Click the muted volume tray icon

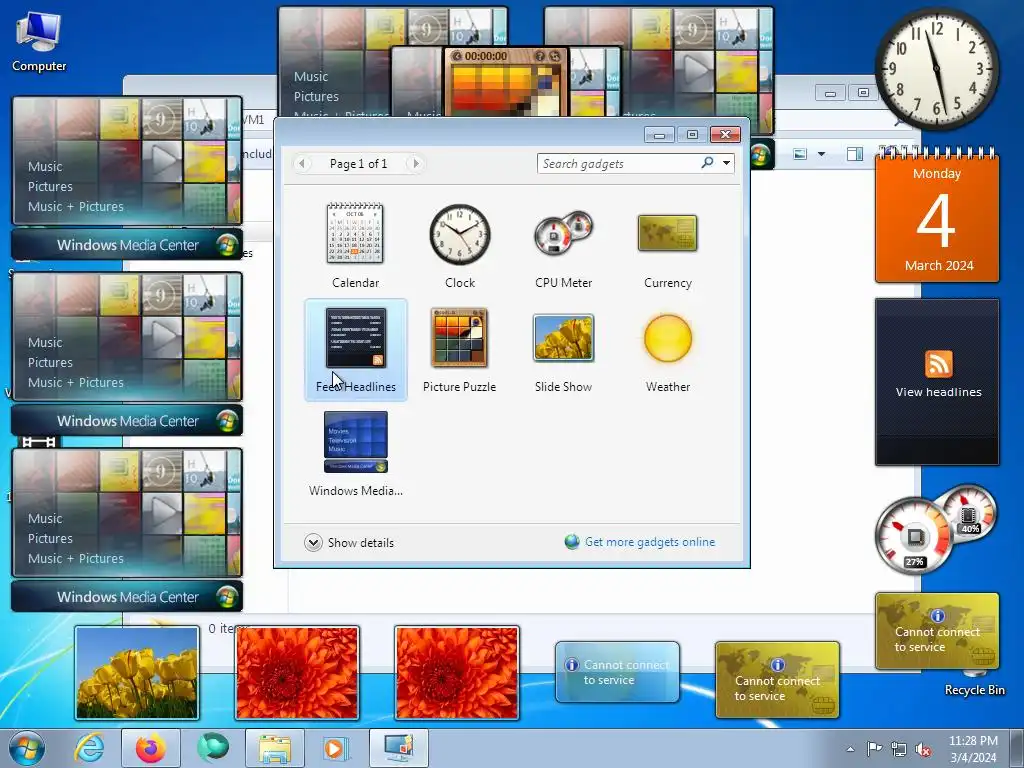(923, 749)
